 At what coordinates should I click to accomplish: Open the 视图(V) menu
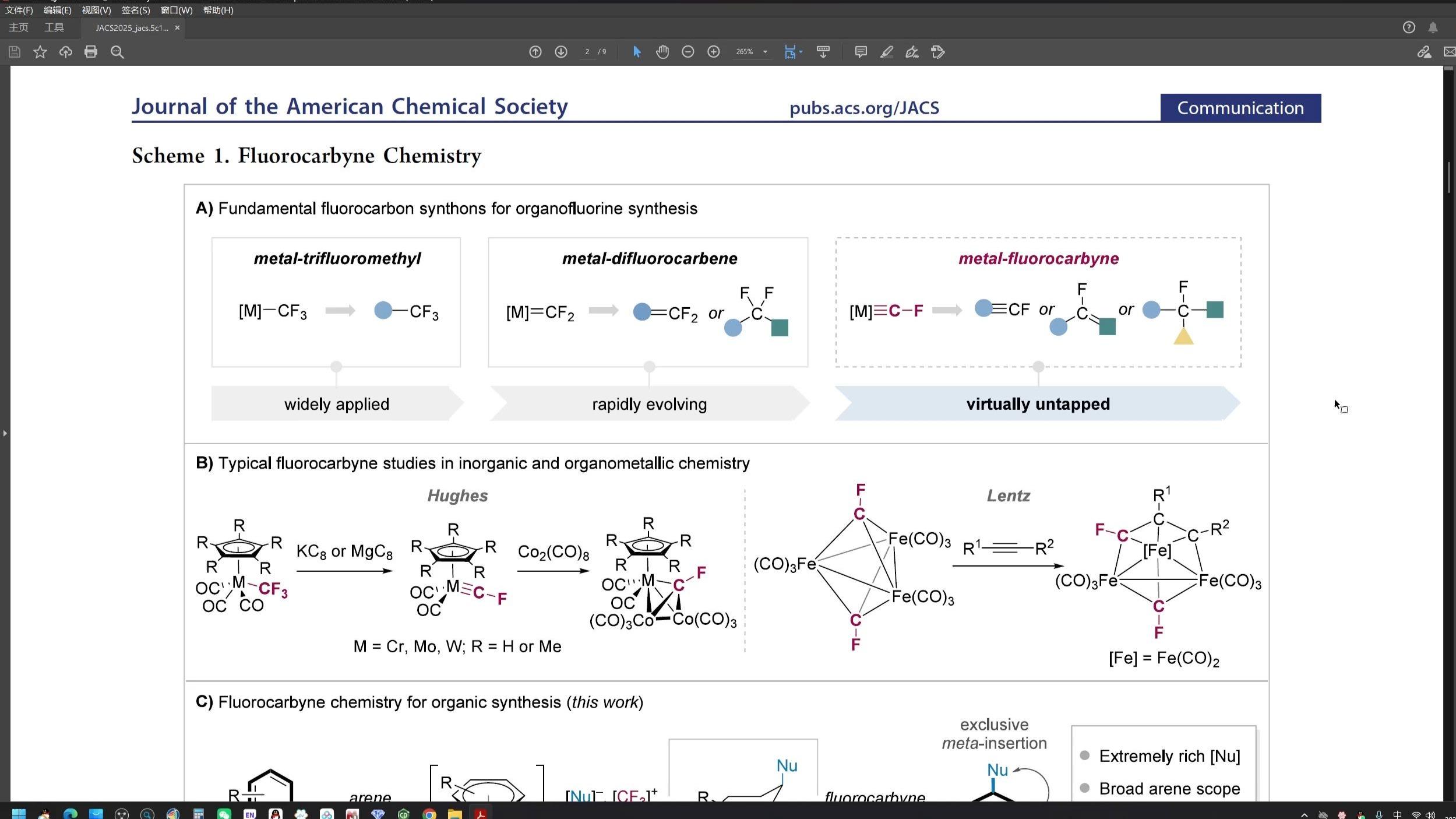point(96,10)
